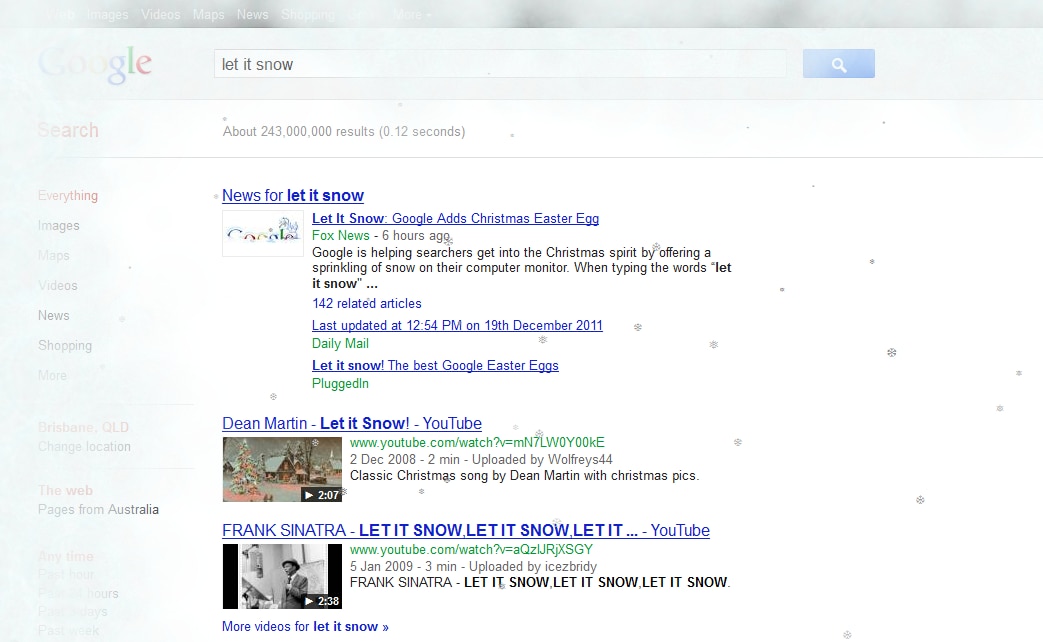Open the 142 related articles link
Screen dimensions: 1043x642
click(367, 303)
